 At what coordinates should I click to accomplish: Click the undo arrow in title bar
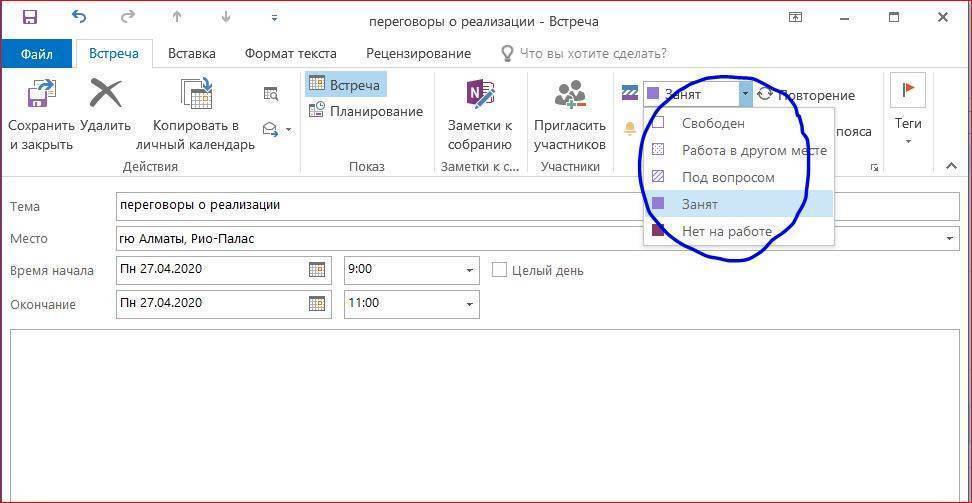pos(79,18)
